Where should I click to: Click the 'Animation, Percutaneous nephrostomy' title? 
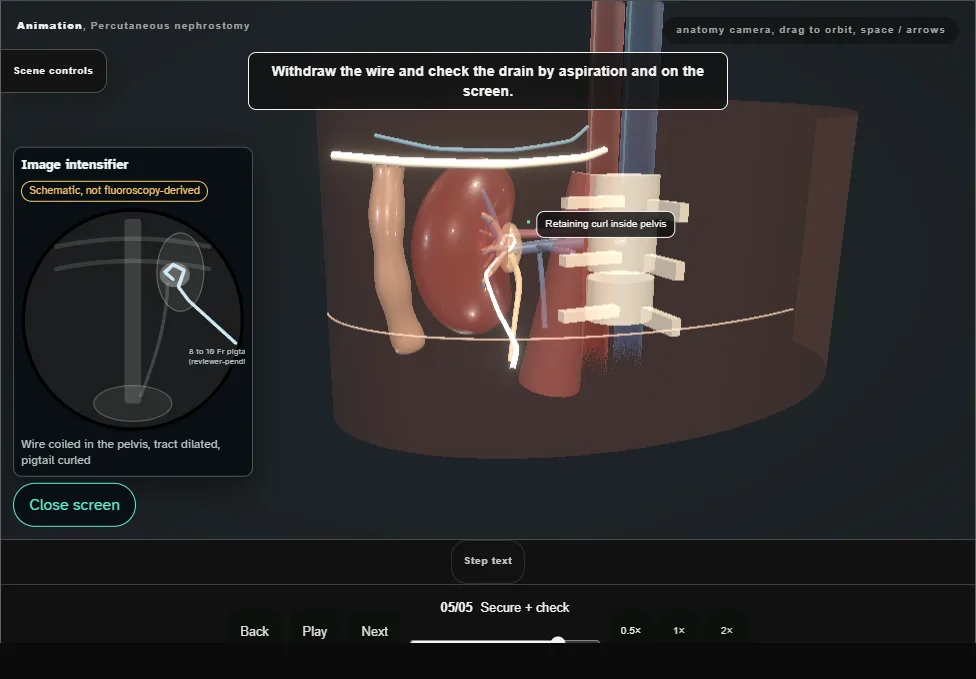(133, 26)
